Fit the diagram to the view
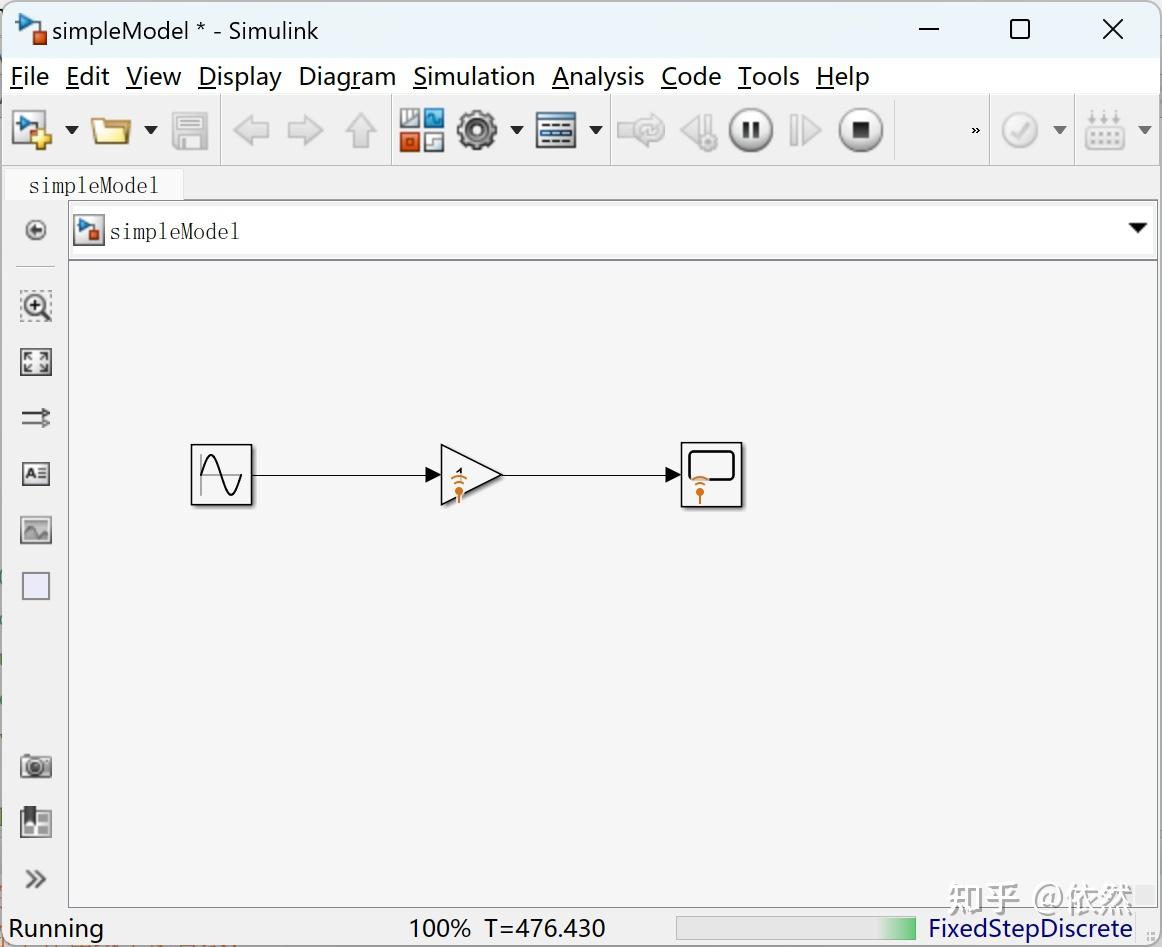Image resolution: width=1162 pixels, height=947 pixels. click(x=36, y=362)
